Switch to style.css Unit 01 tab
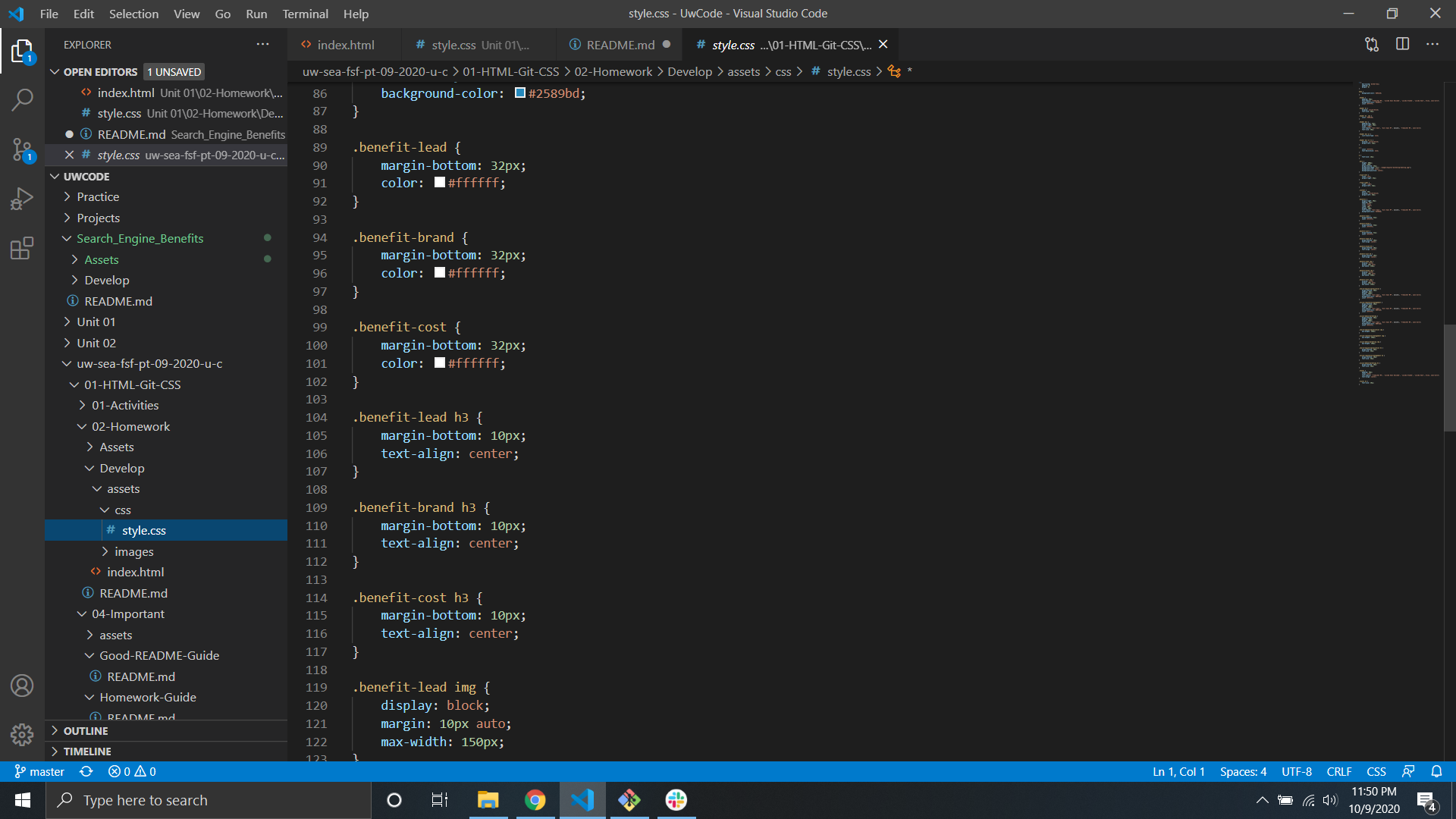 point(479,45)
